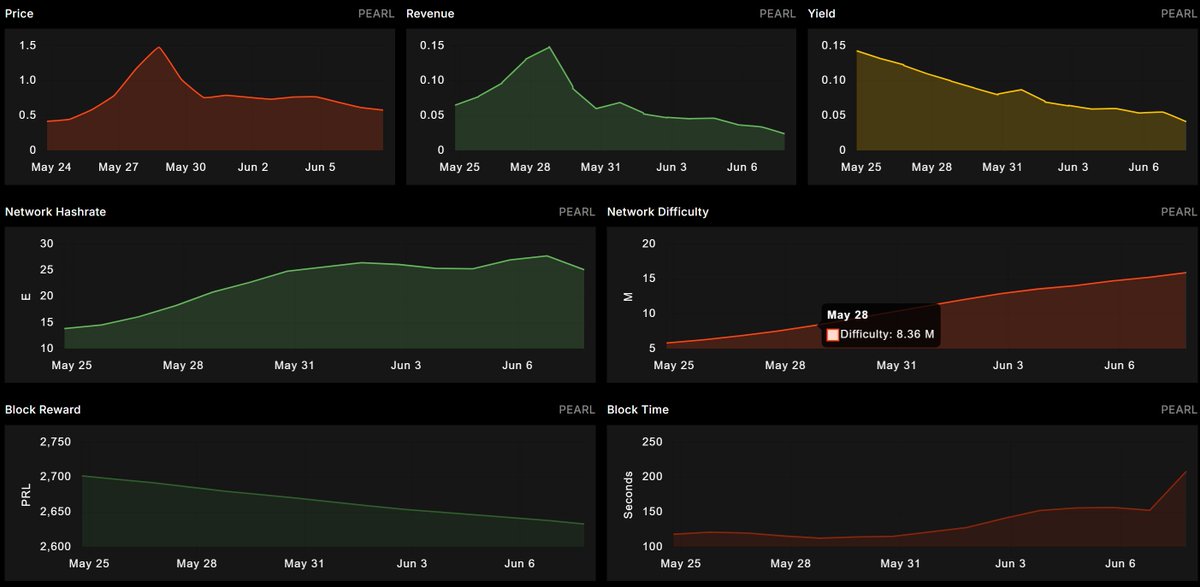Click the 'May 31' label on the Hashrate axis
Viewport: 1200px width, 587px height.
294,365
